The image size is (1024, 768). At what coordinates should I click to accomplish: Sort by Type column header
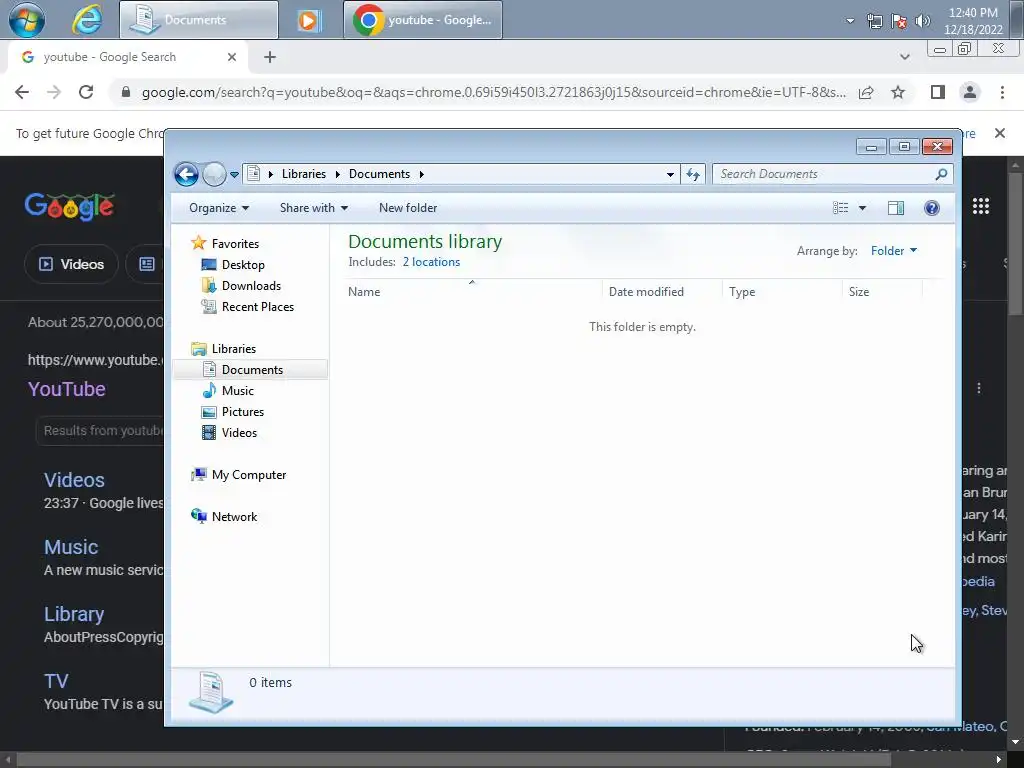(x=782, y=292)
